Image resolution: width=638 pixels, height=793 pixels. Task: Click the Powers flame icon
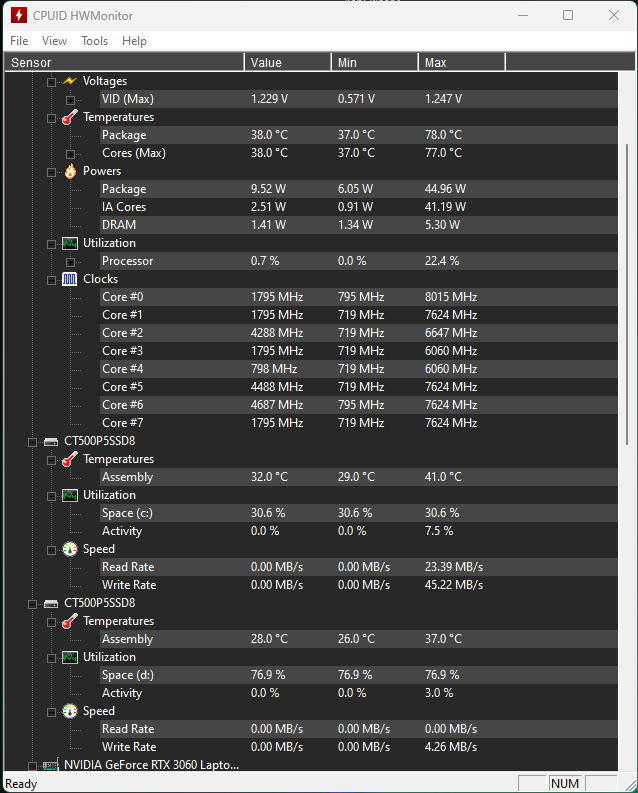pos(70,171)
